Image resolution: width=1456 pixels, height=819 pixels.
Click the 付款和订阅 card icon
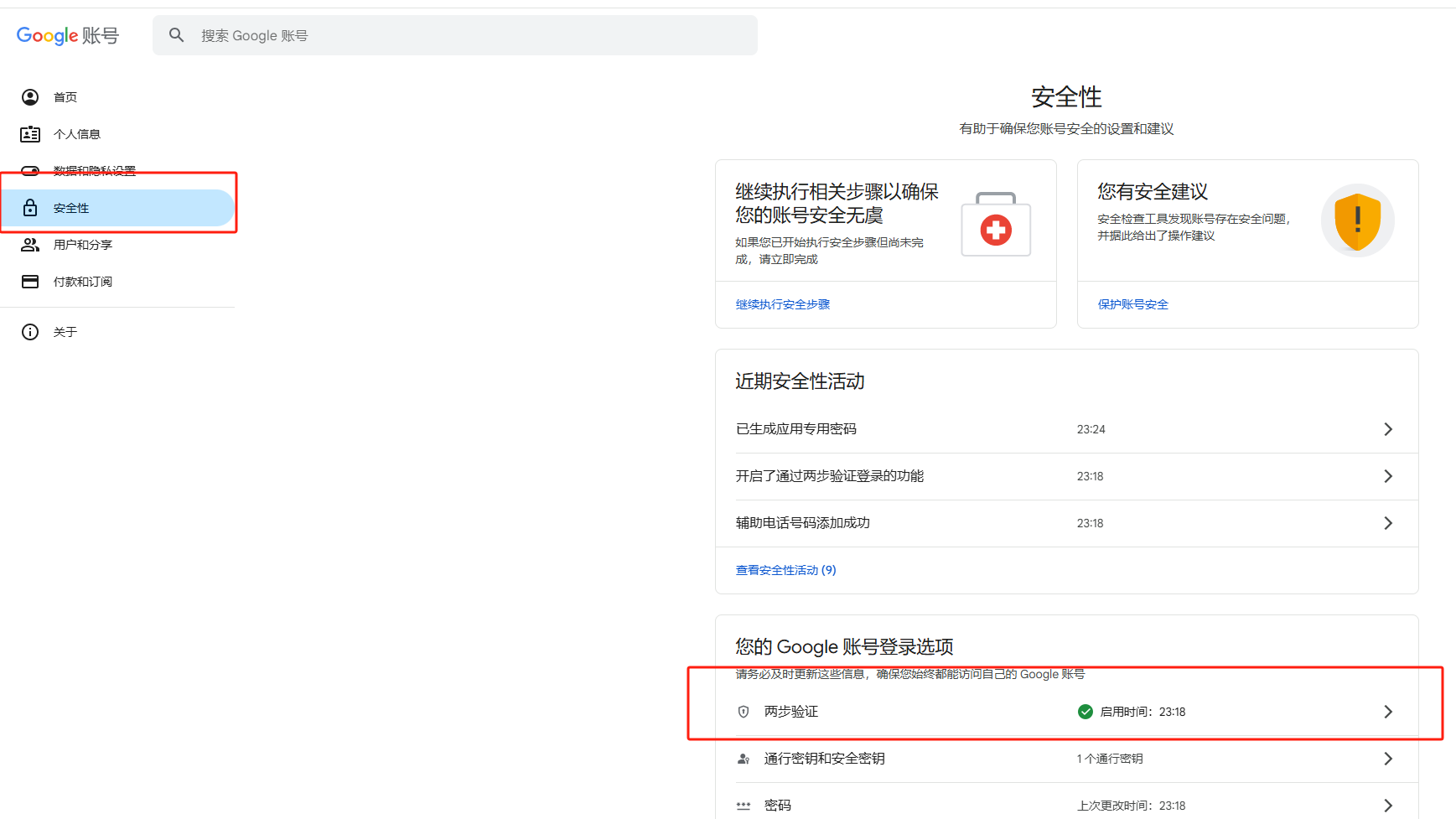pyautogui.click(x=30, y=282)
